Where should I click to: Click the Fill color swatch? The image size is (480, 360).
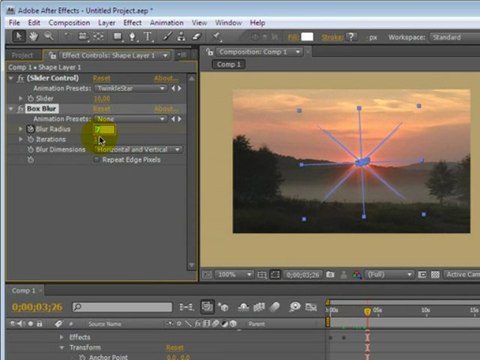click(307, 37)
